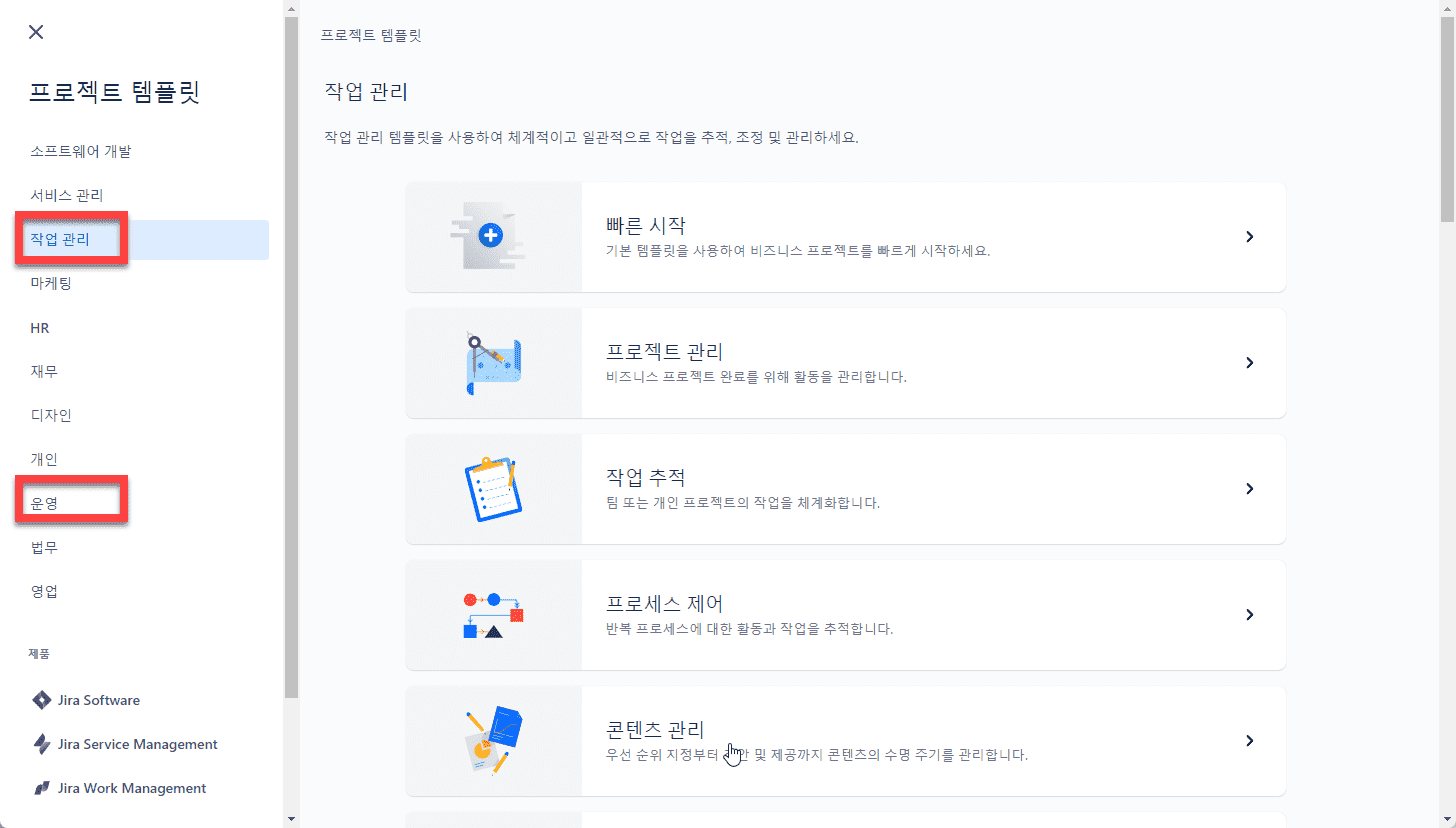Open the 콘텐츠 관리 template title
The height and width of the screenshot is (828, 1456).
coord(655,729)
